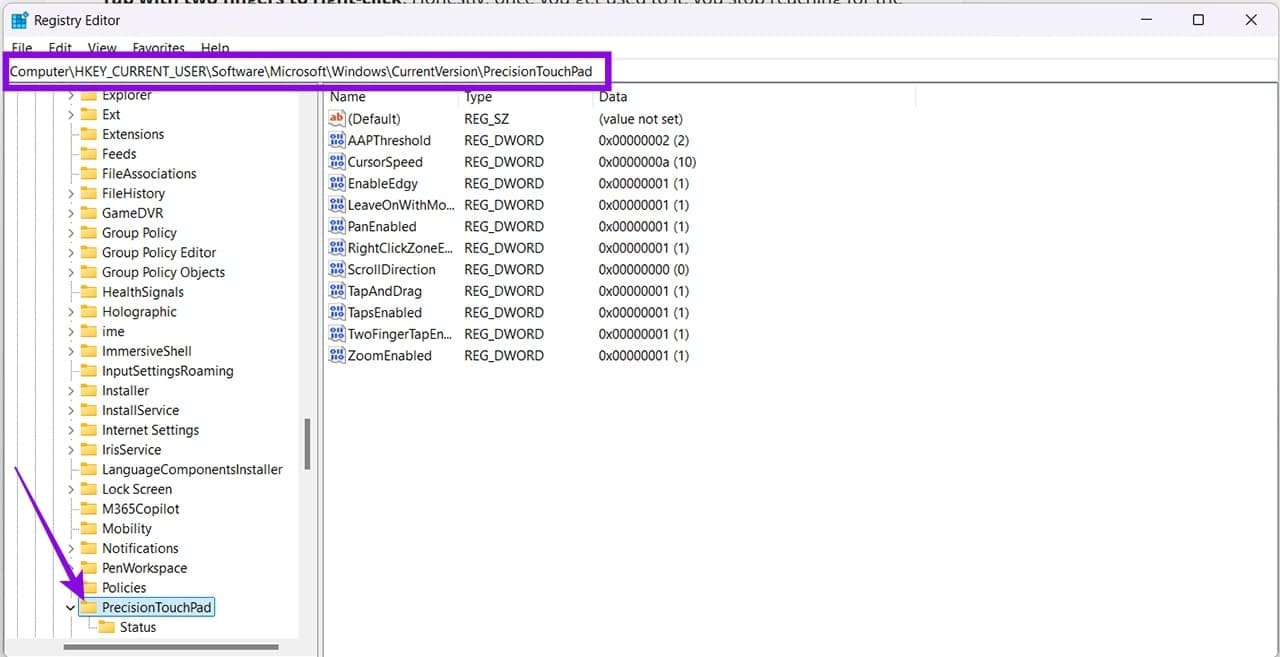Select the PanEnabled value icon
The image size is (1280, 657).
pos(337,227)
